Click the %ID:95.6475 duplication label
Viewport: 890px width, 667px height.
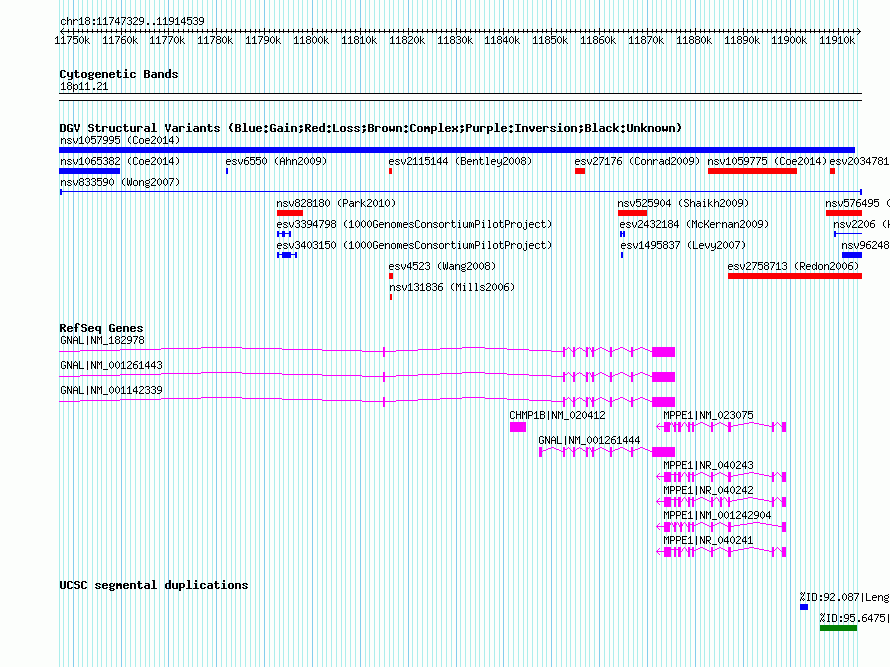(855, 618)
